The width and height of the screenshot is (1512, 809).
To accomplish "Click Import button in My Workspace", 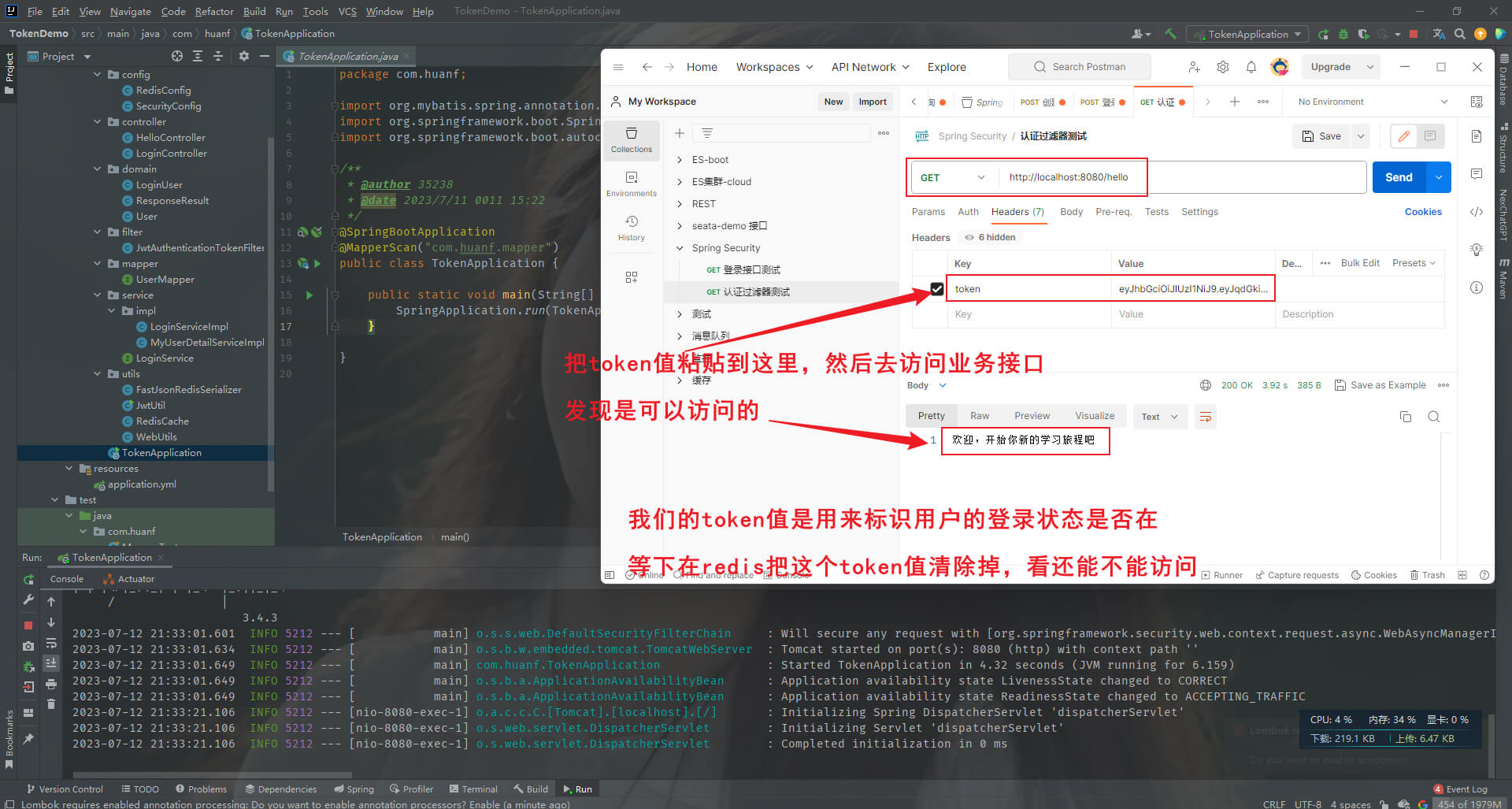I will pos(873,102).
